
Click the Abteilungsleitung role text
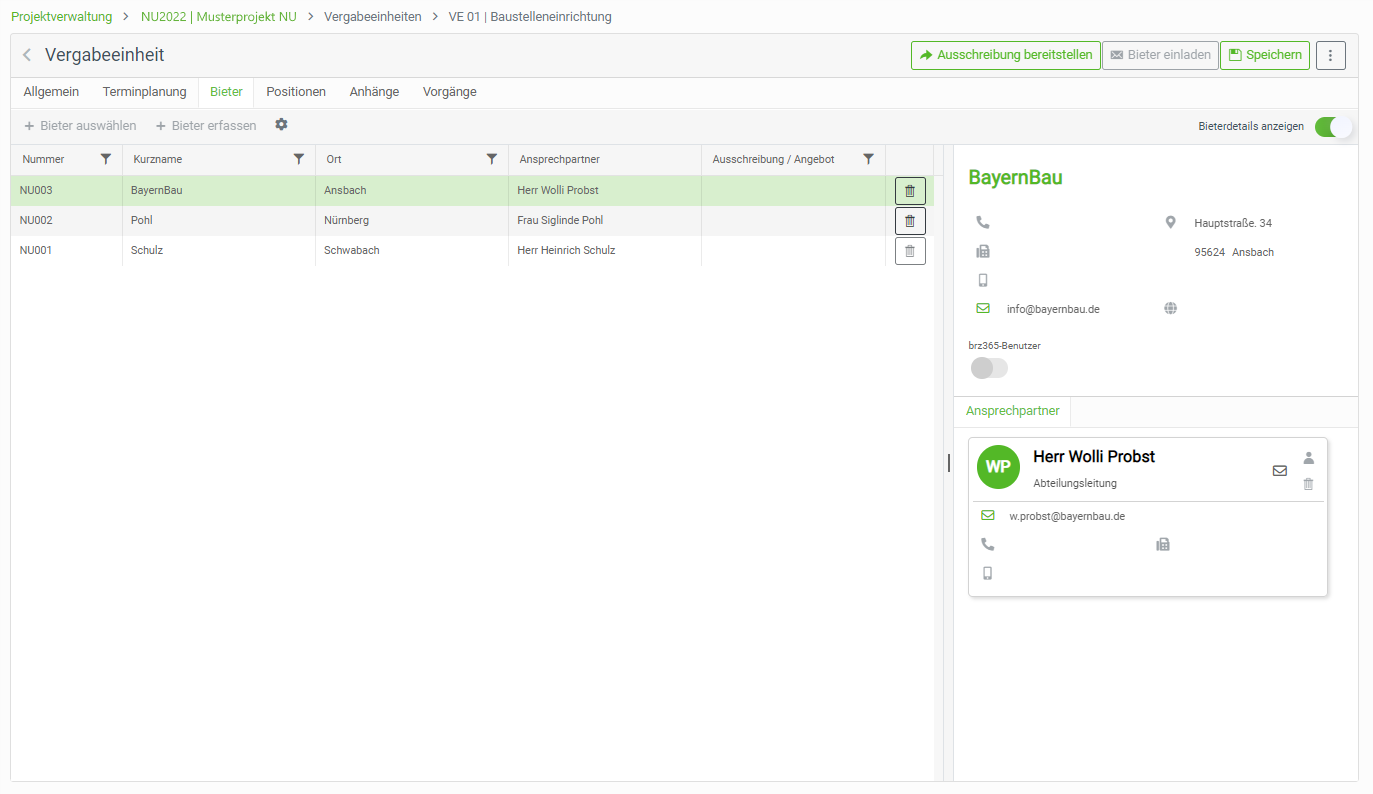coord(1075,483)
